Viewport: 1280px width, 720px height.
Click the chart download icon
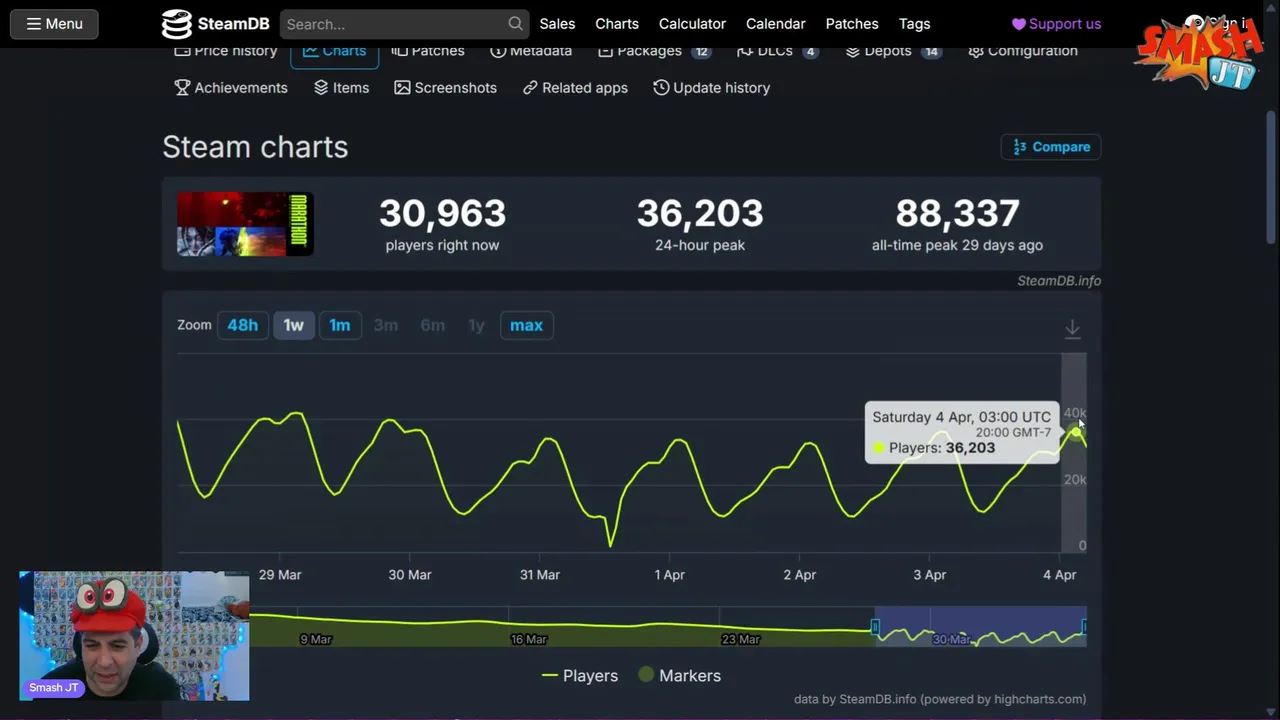tap(1072, 329)
